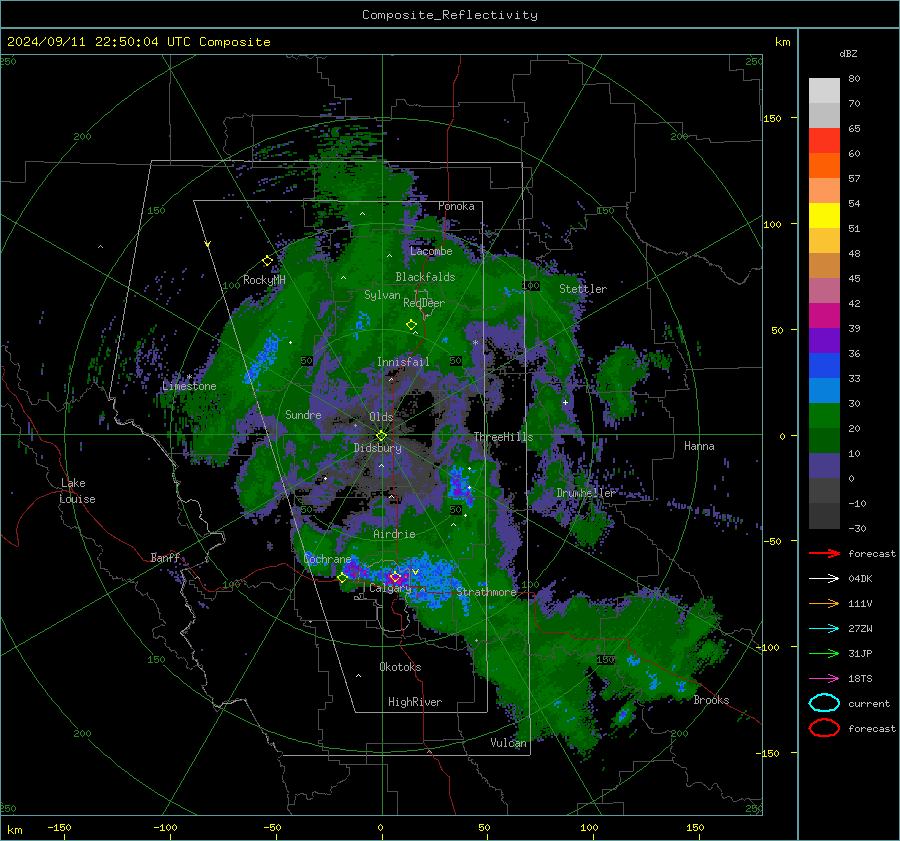The image size is (900, 841).
Task: Click the cyan 27ZW arrow icon
Action: (824, 629)
